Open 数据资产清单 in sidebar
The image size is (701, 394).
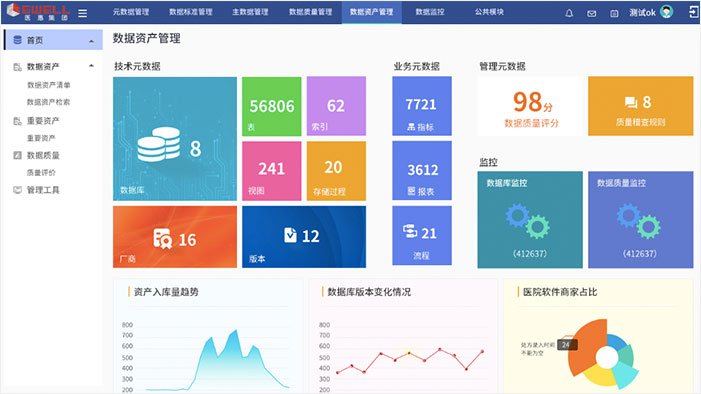tap(49, 85)
